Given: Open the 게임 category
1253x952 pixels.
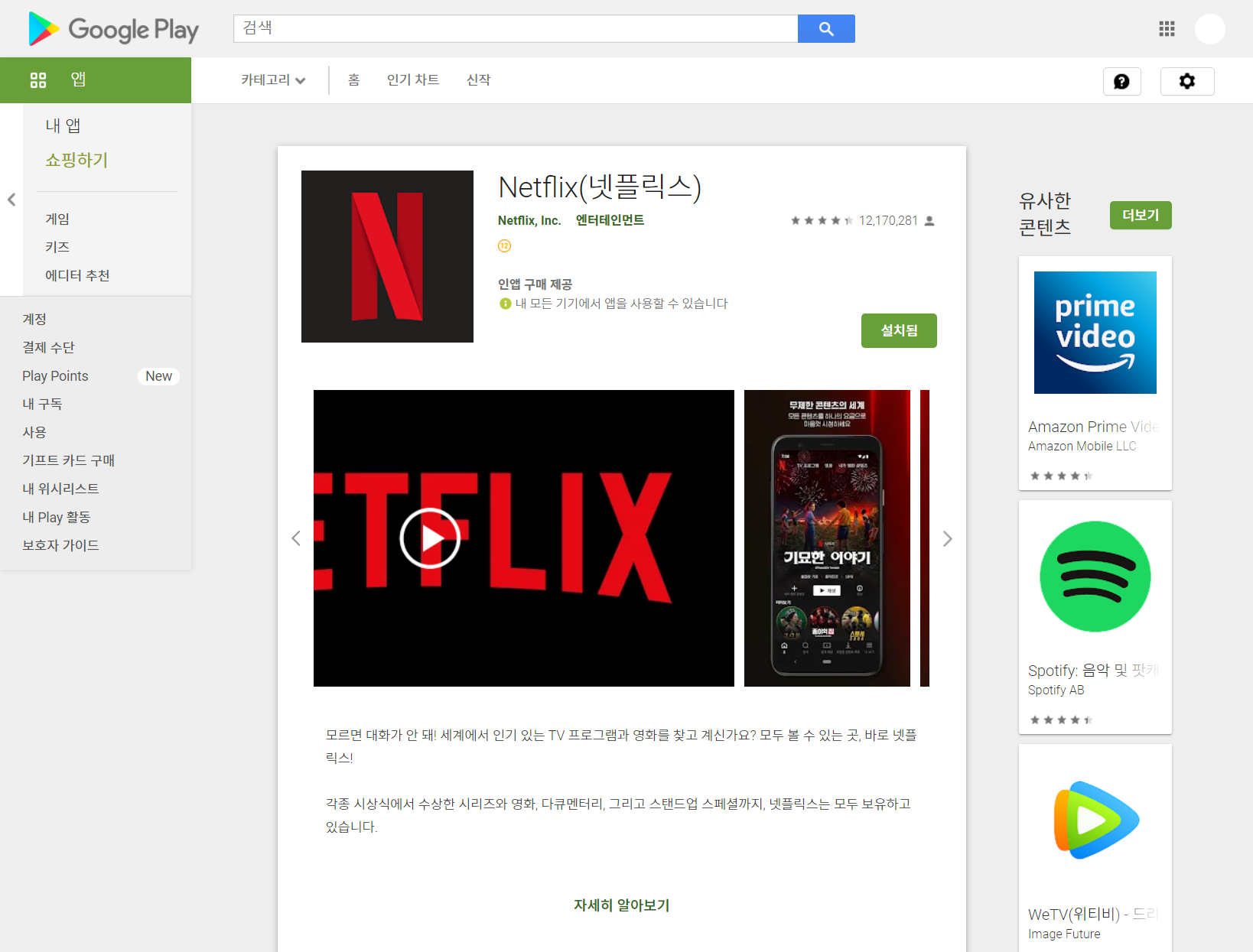Looking at the screenshot, I should tap(57, 219).
